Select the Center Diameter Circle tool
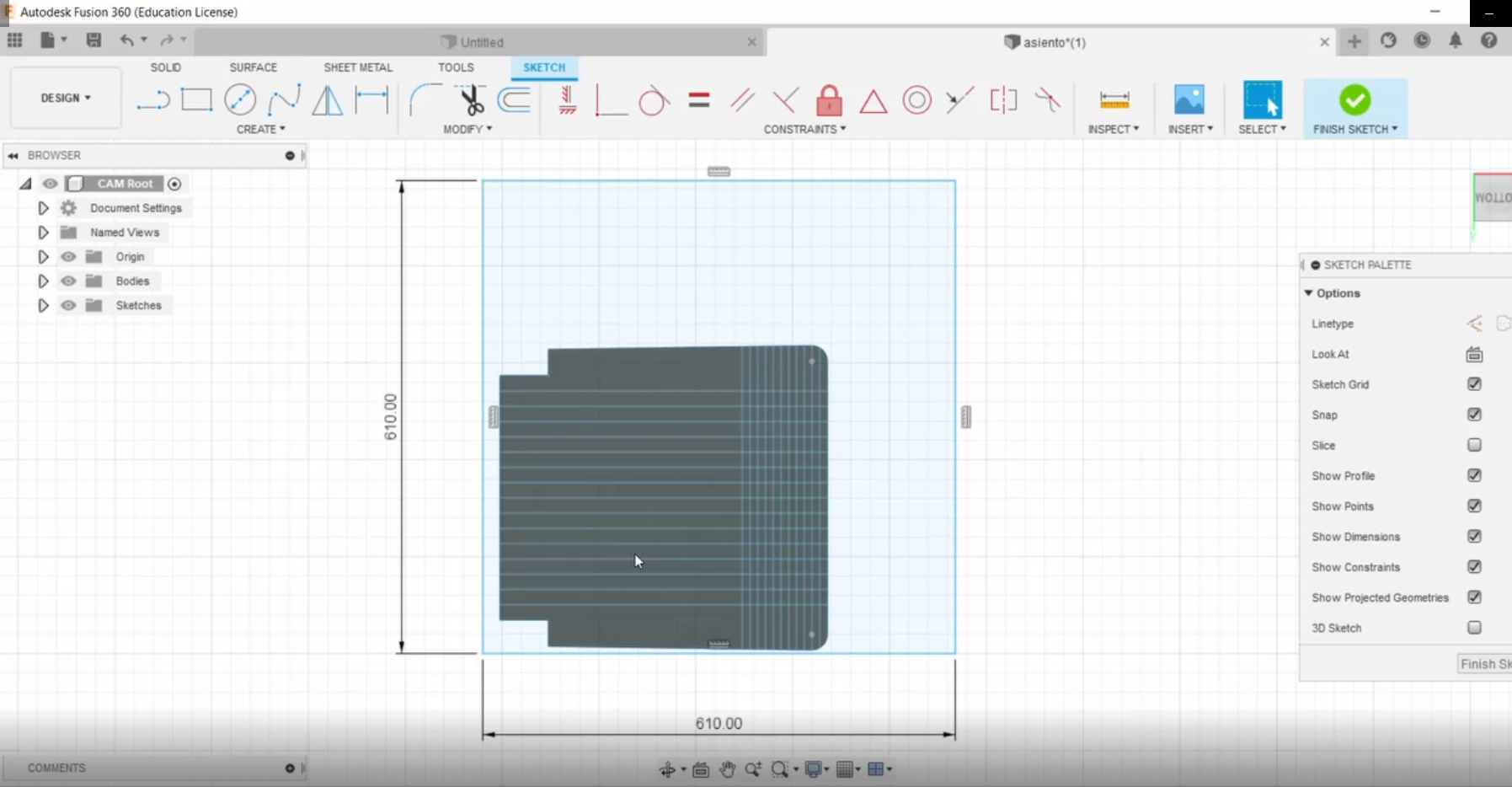 pyautogui.click(x=240, y=100)
